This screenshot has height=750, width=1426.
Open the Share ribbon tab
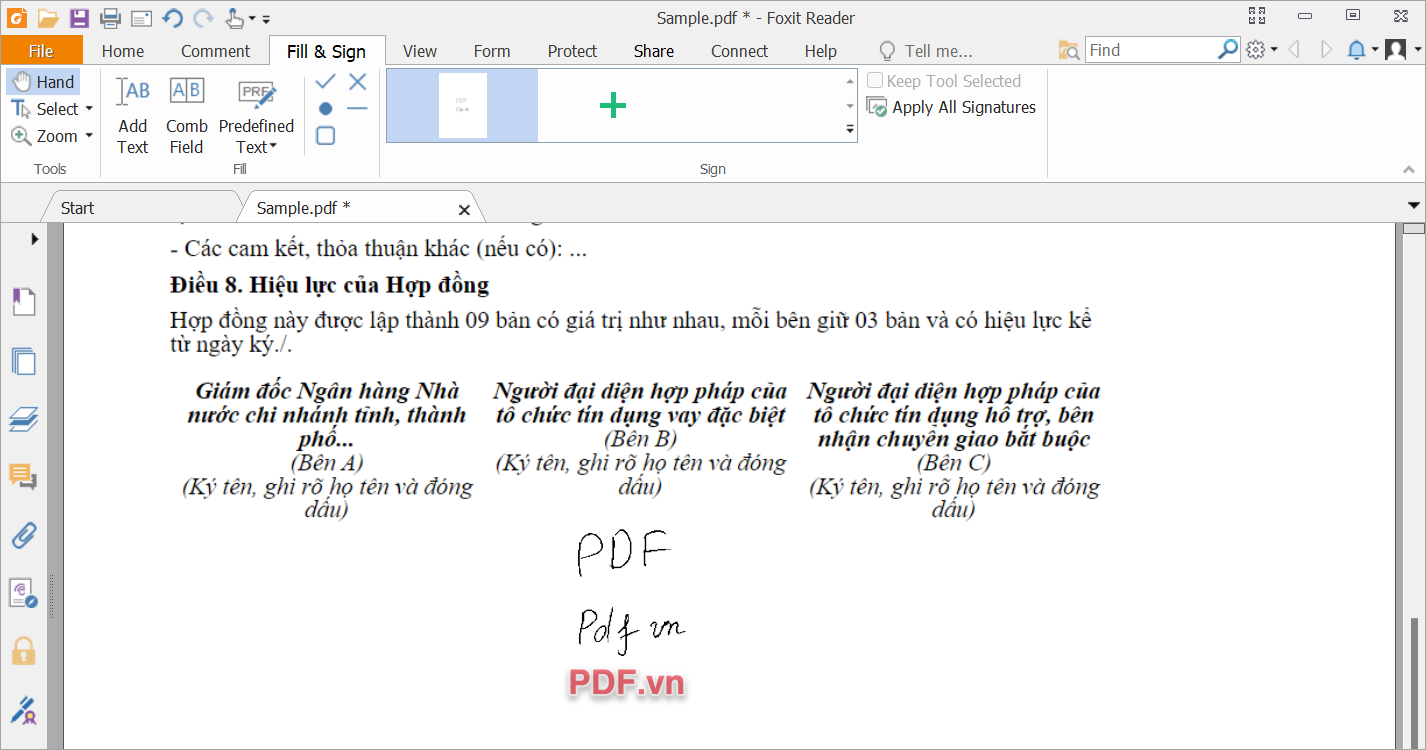pyautogui.click(x=654, y=51)
